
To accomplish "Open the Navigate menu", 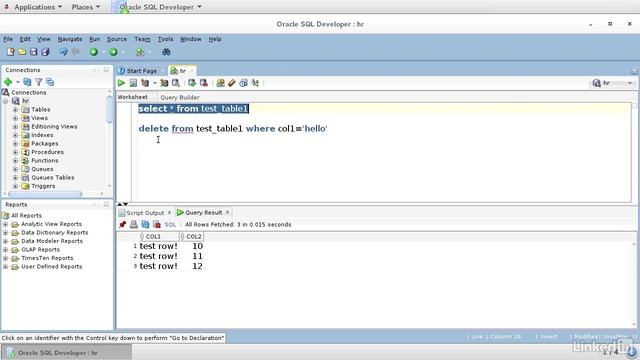I will tap(70, 39).
